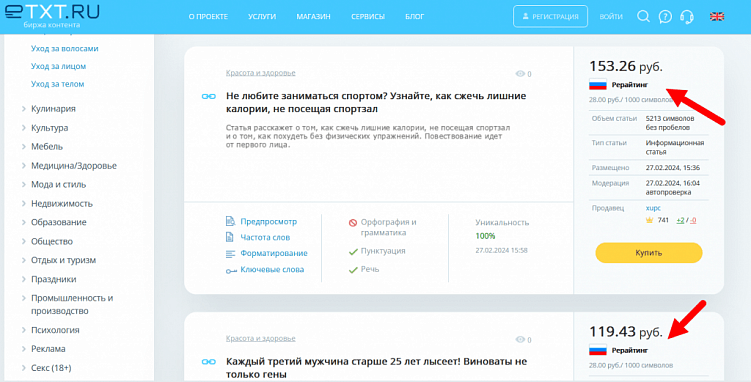Open article 'Не любите заниматься спортом?'

376,102
